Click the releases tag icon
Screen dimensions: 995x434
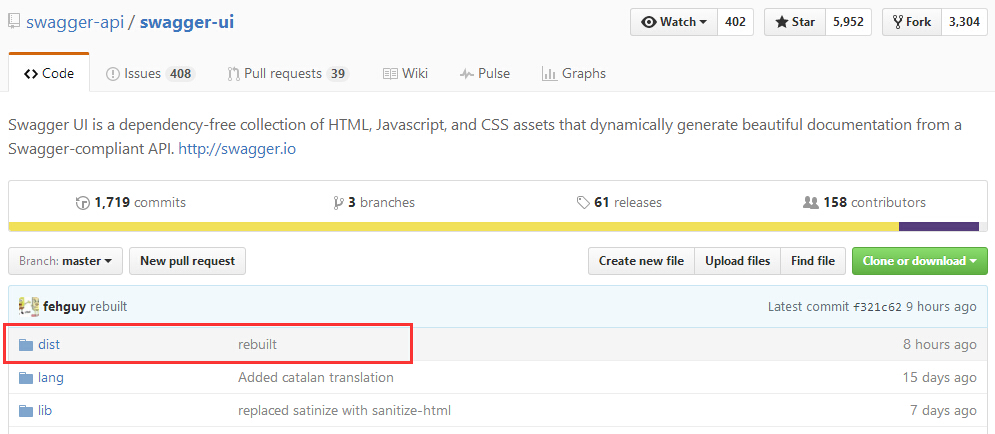583,203
